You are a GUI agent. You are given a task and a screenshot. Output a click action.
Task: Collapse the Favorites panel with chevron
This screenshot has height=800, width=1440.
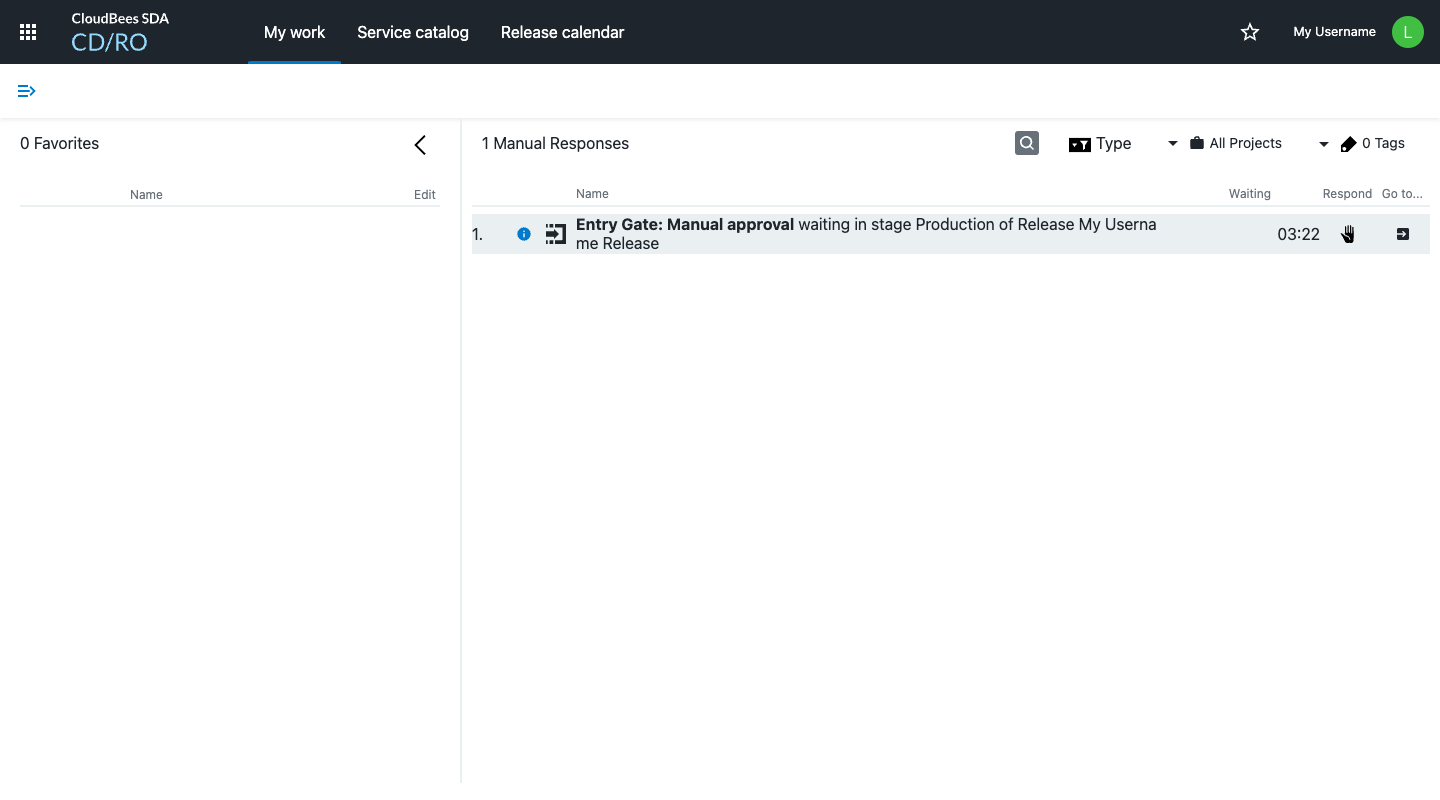420,145
